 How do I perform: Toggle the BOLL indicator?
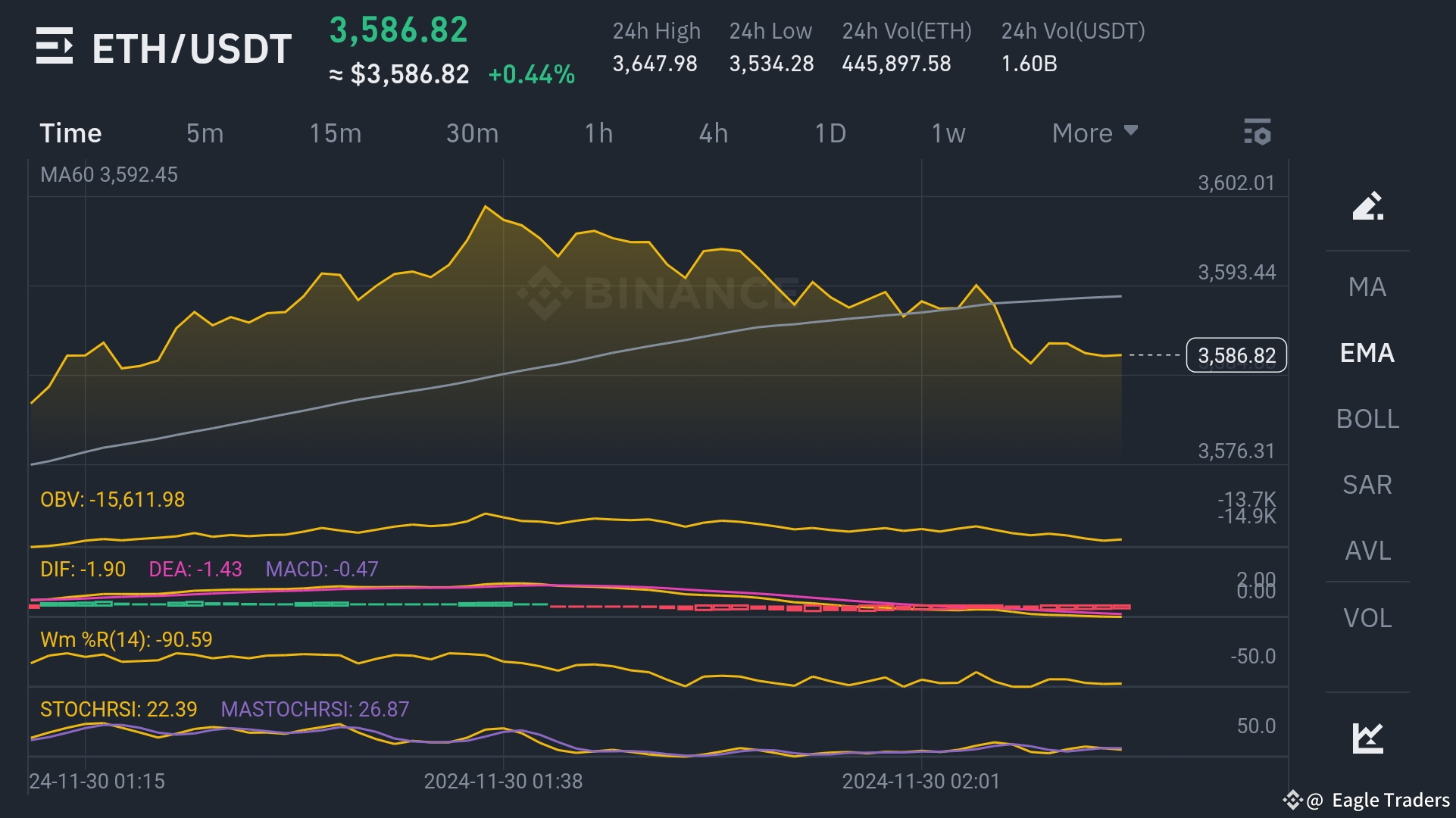pyautogui.click(x=1367, y=419)
